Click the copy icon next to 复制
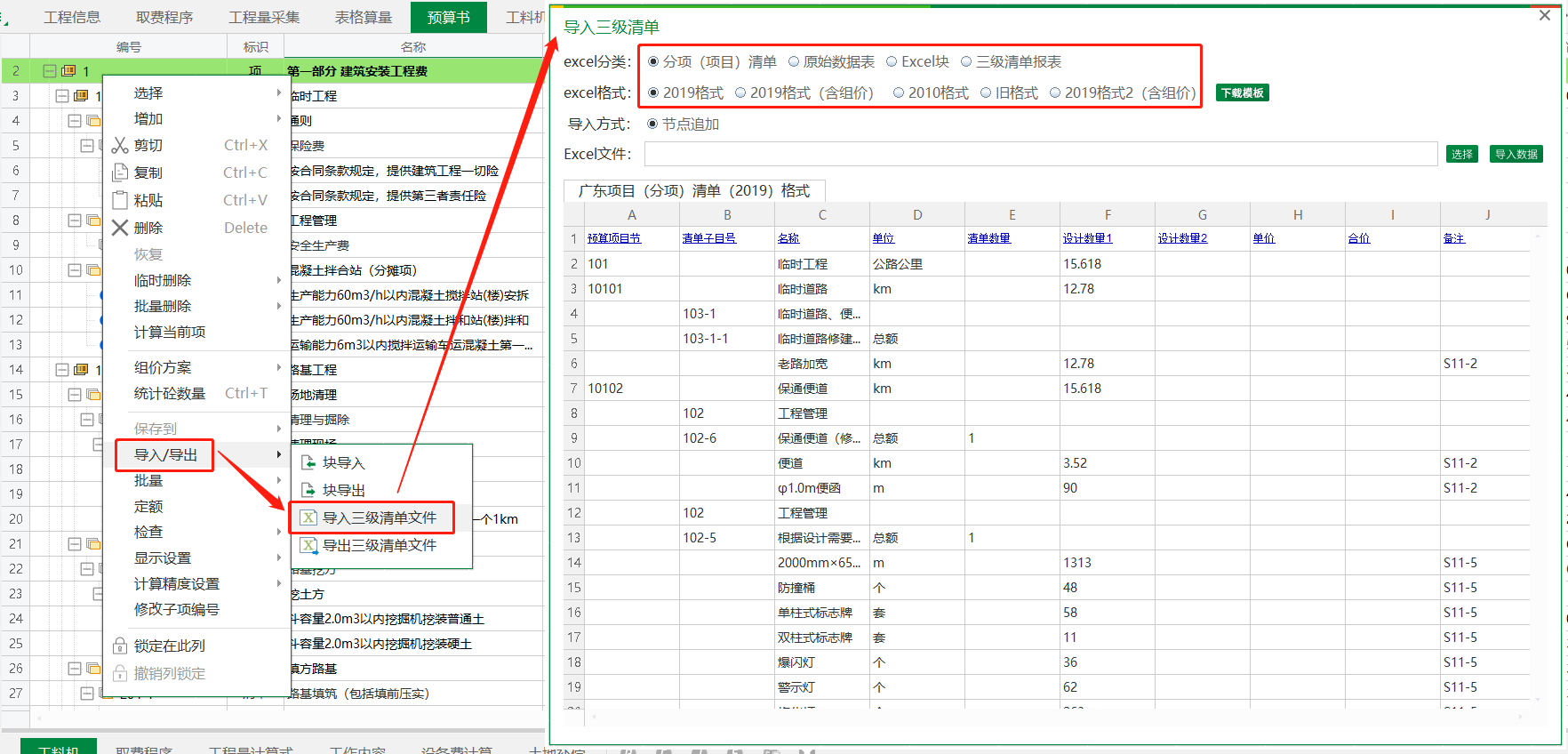The height and width of the screenshot is (754, 1568). pos(120,172)
